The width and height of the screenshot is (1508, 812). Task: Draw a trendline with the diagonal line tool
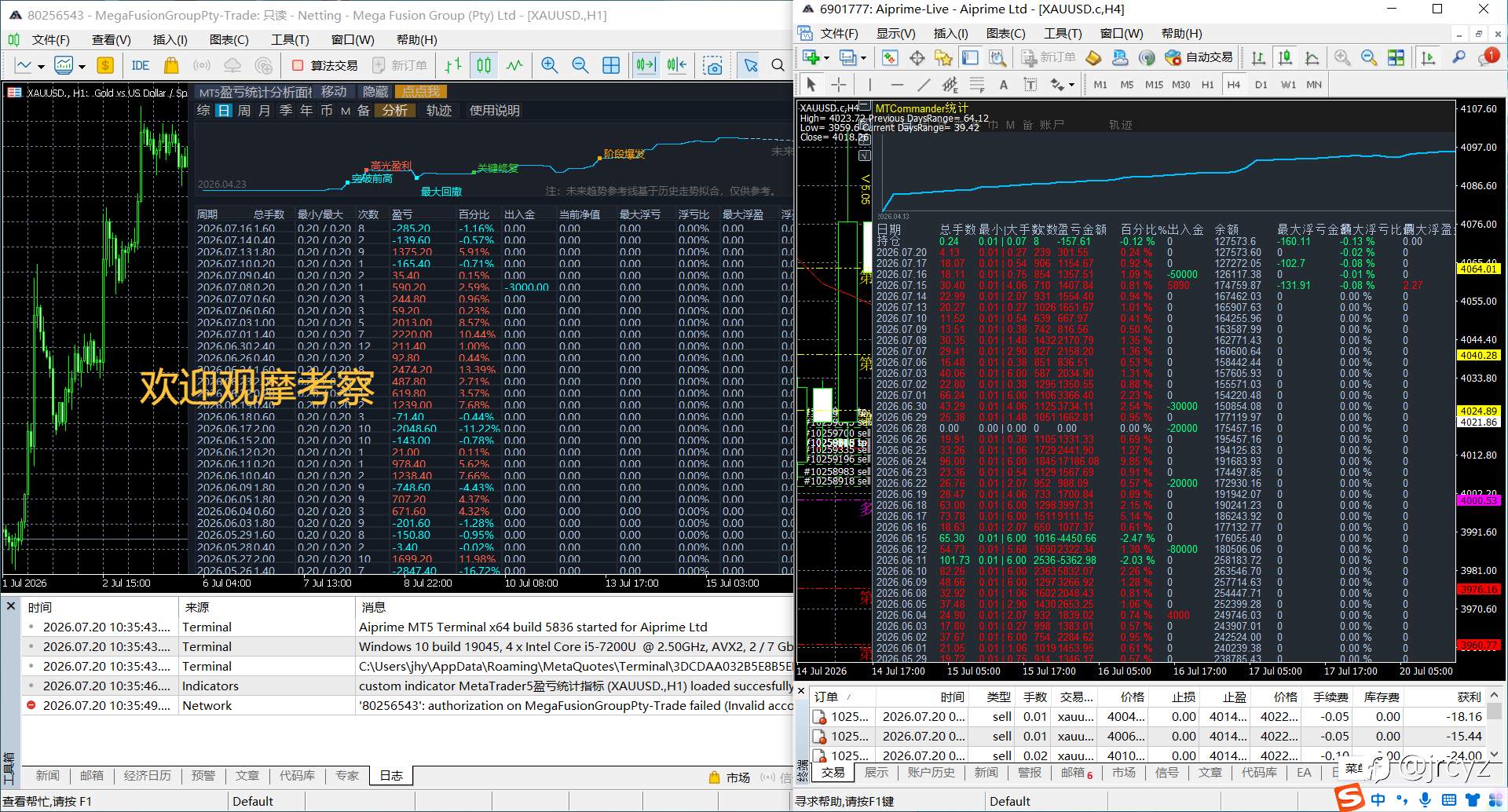(924, 85)
